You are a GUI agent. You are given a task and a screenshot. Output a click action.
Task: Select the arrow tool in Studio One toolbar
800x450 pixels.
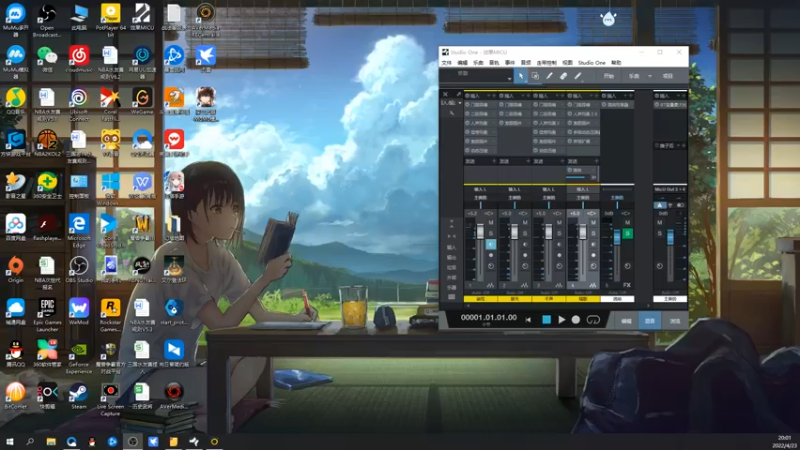pos(521,76)
